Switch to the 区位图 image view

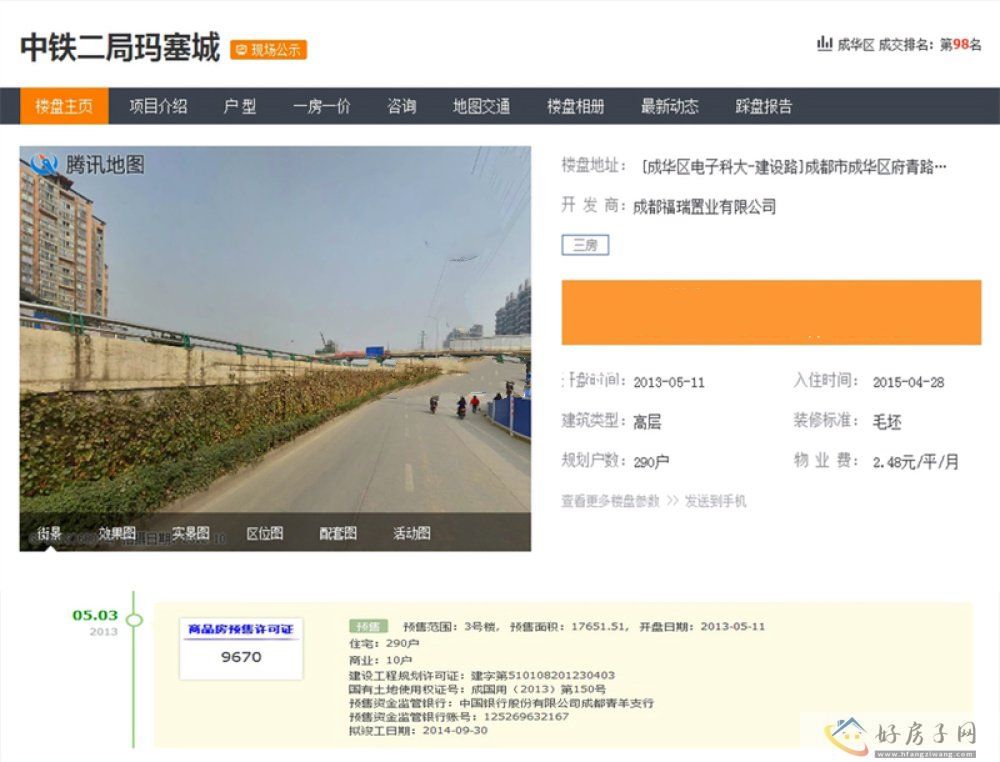pos(264,534)
